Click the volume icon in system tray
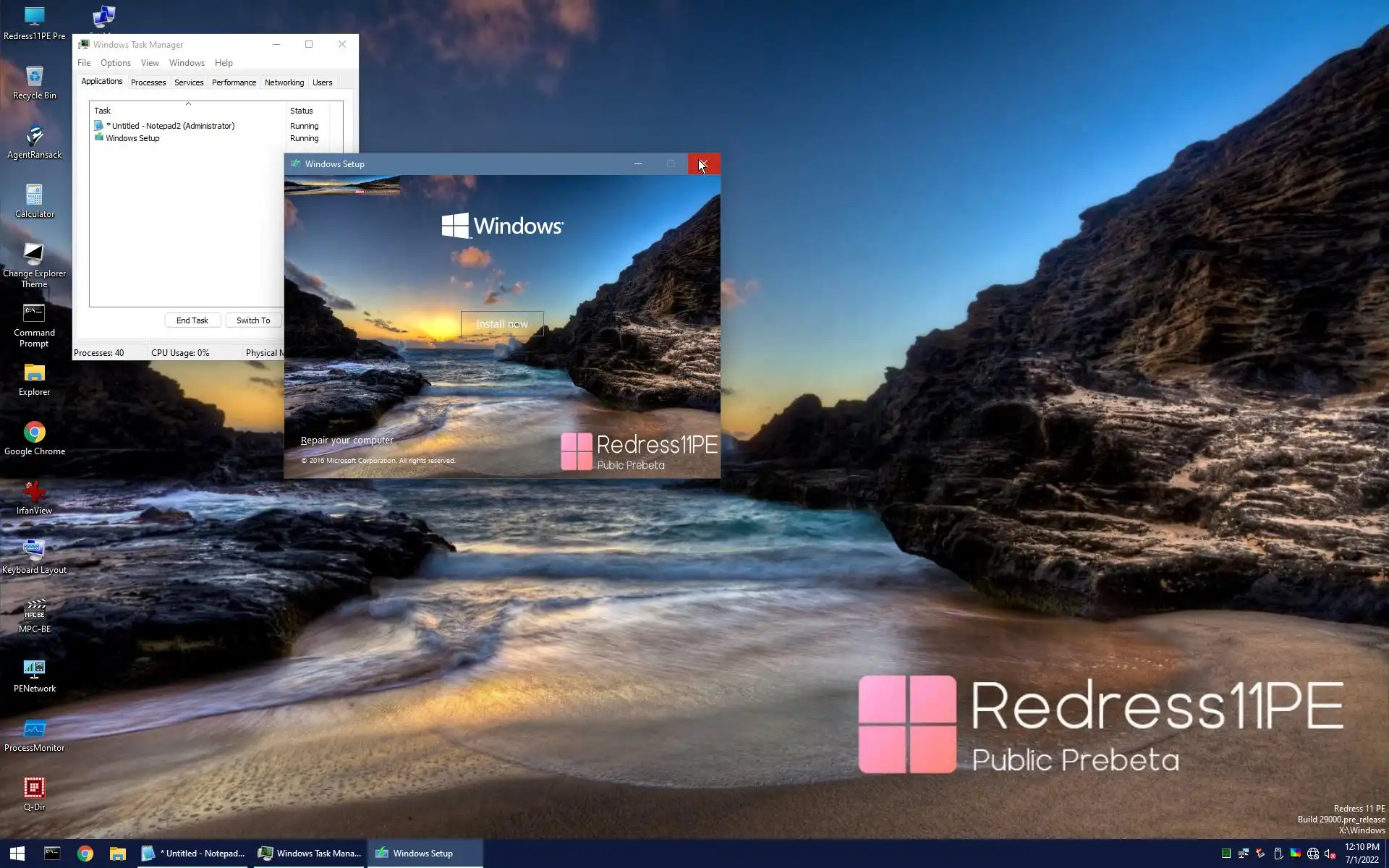Screen dimensions: 1389x868 (x=1330, y=854)
